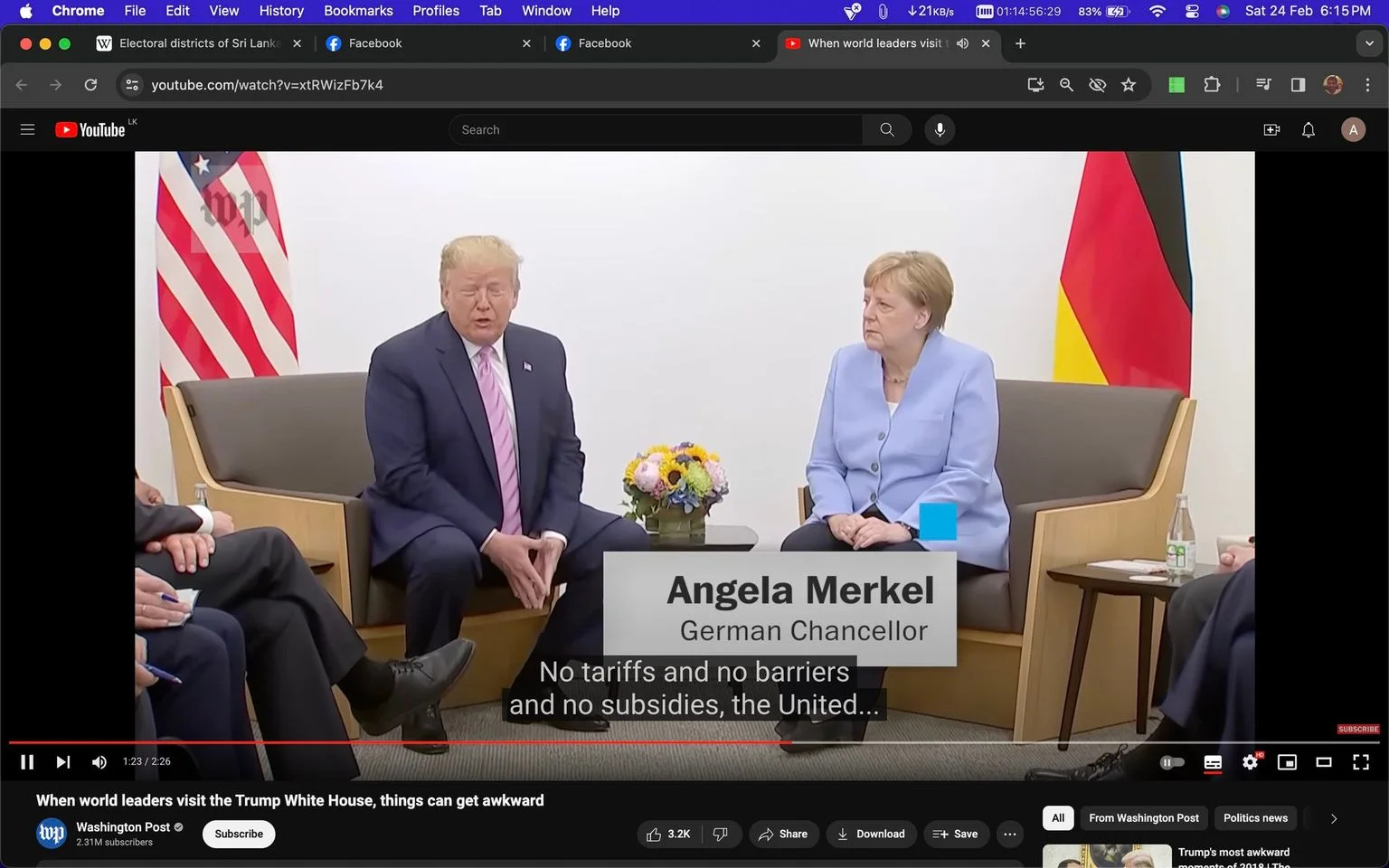Open macOS Control Center icon
This screenshot has height=868, width=1389.
tap(1192, 11)
